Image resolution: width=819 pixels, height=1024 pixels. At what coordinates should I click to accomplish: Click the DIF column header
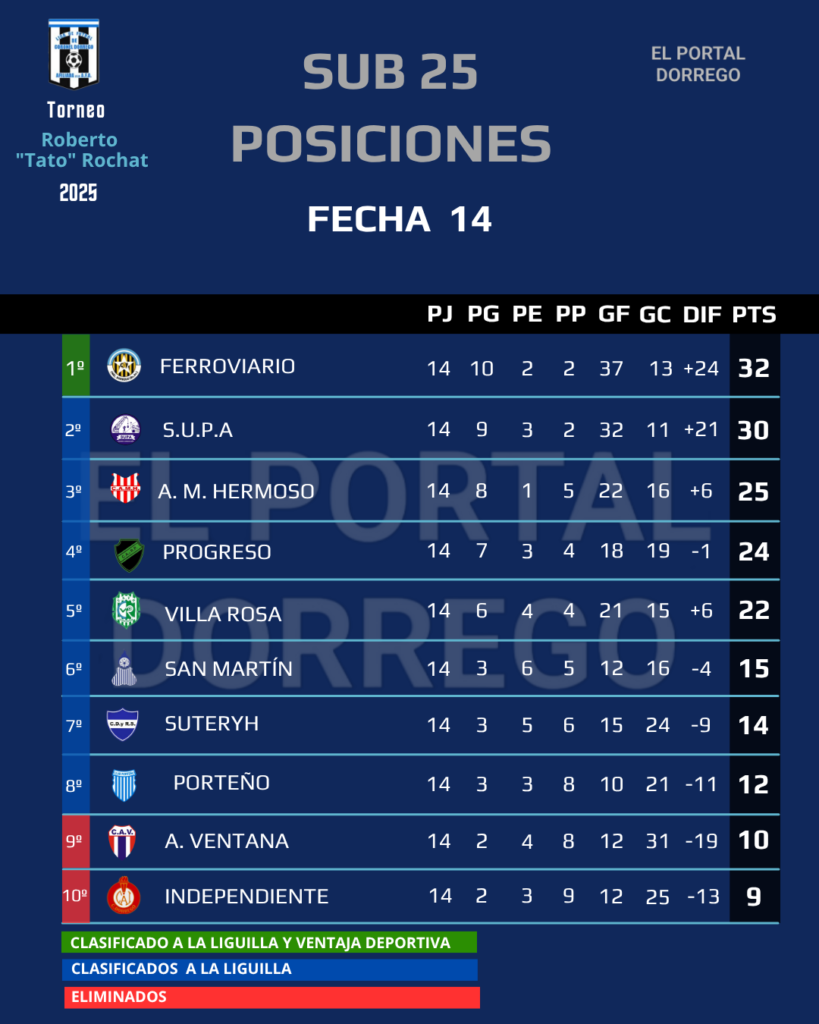click(x=702, y=314)
